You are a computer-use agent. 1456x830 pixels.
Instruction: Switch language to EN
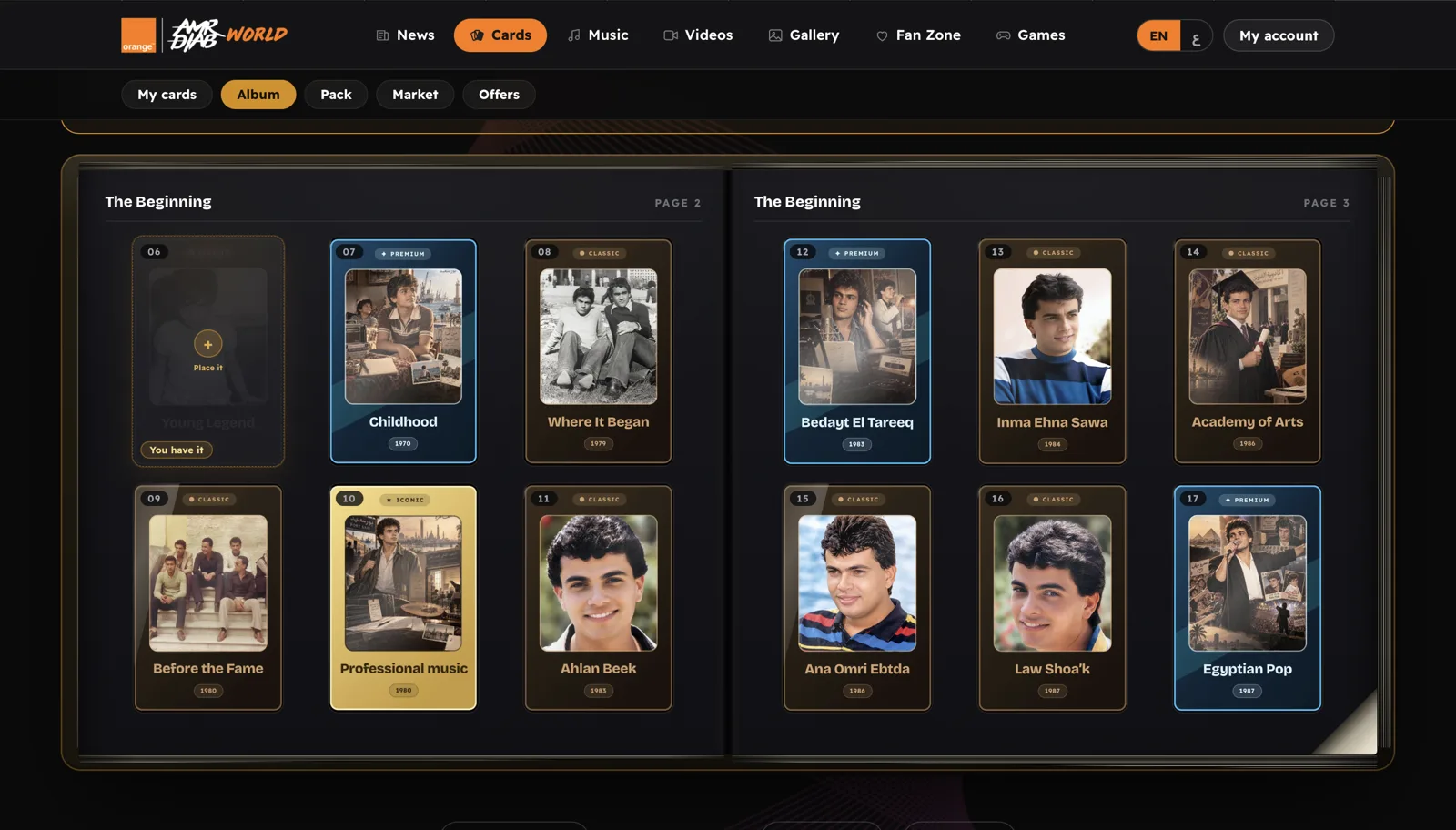(x=1158, y=36)
